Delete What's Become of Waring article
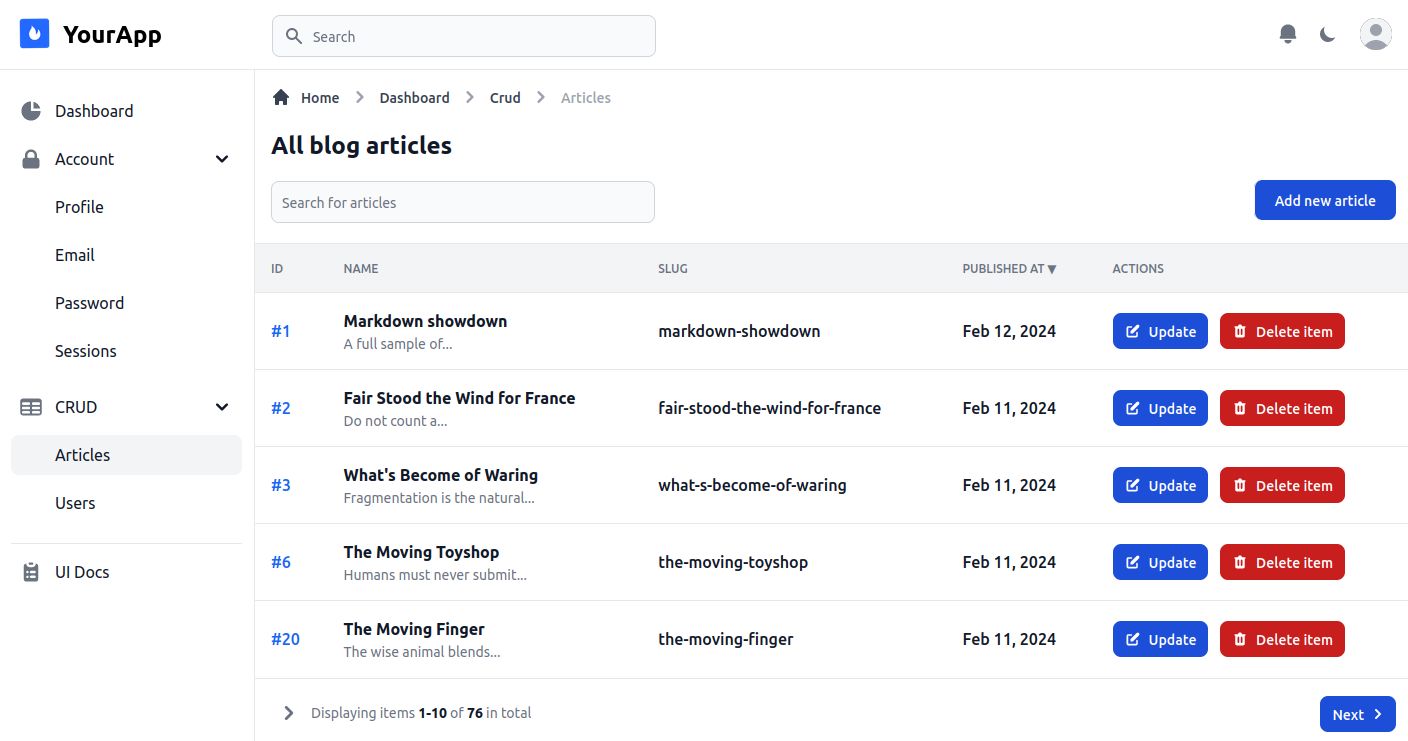This screenshot has width=1408, height=741. pos(1282,485)
